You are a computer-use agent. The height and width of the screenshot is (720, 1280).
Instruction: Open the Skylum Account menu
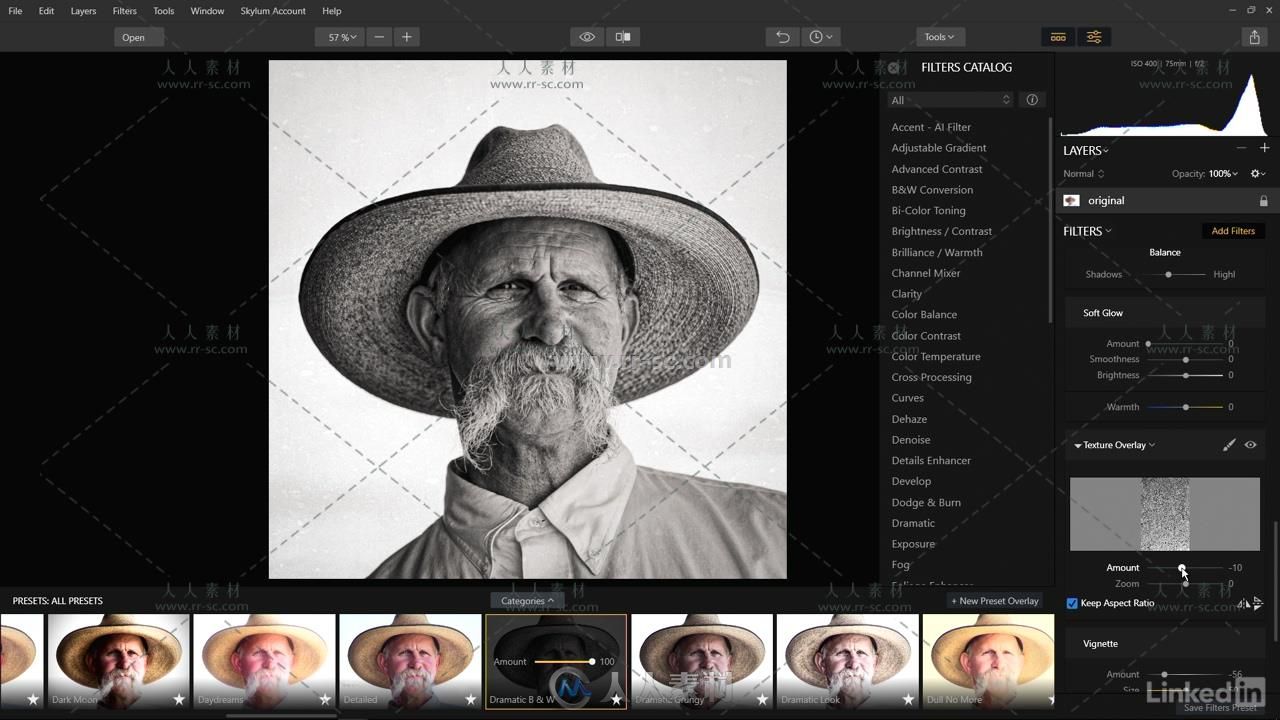(273, 11)
